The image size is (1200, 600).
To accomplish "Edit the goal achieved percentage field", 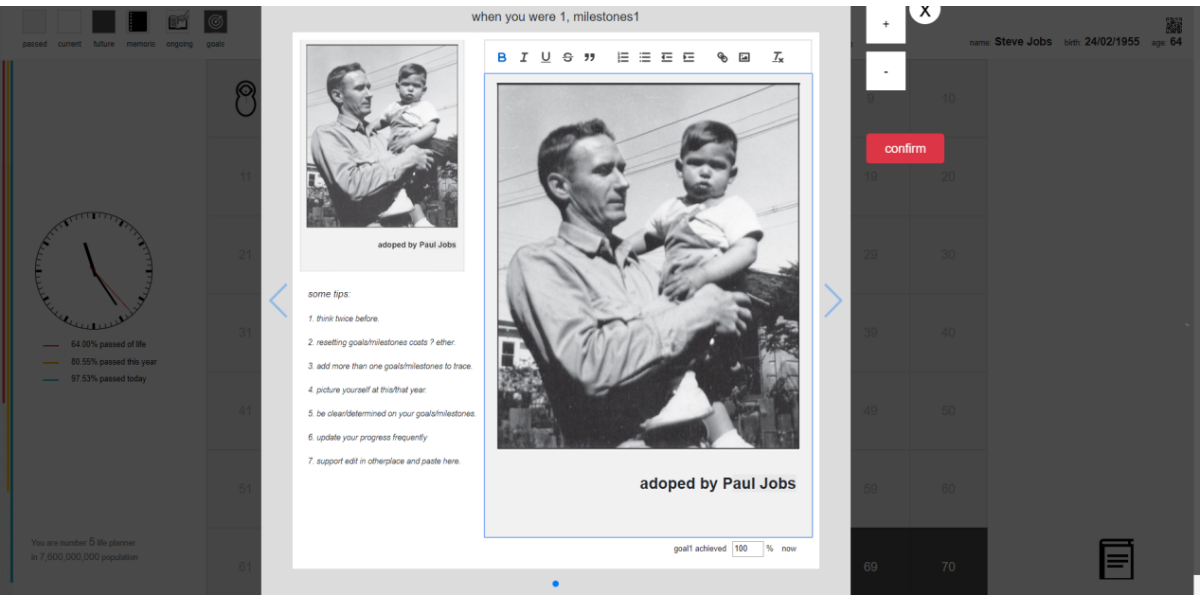I will point(747,549).
